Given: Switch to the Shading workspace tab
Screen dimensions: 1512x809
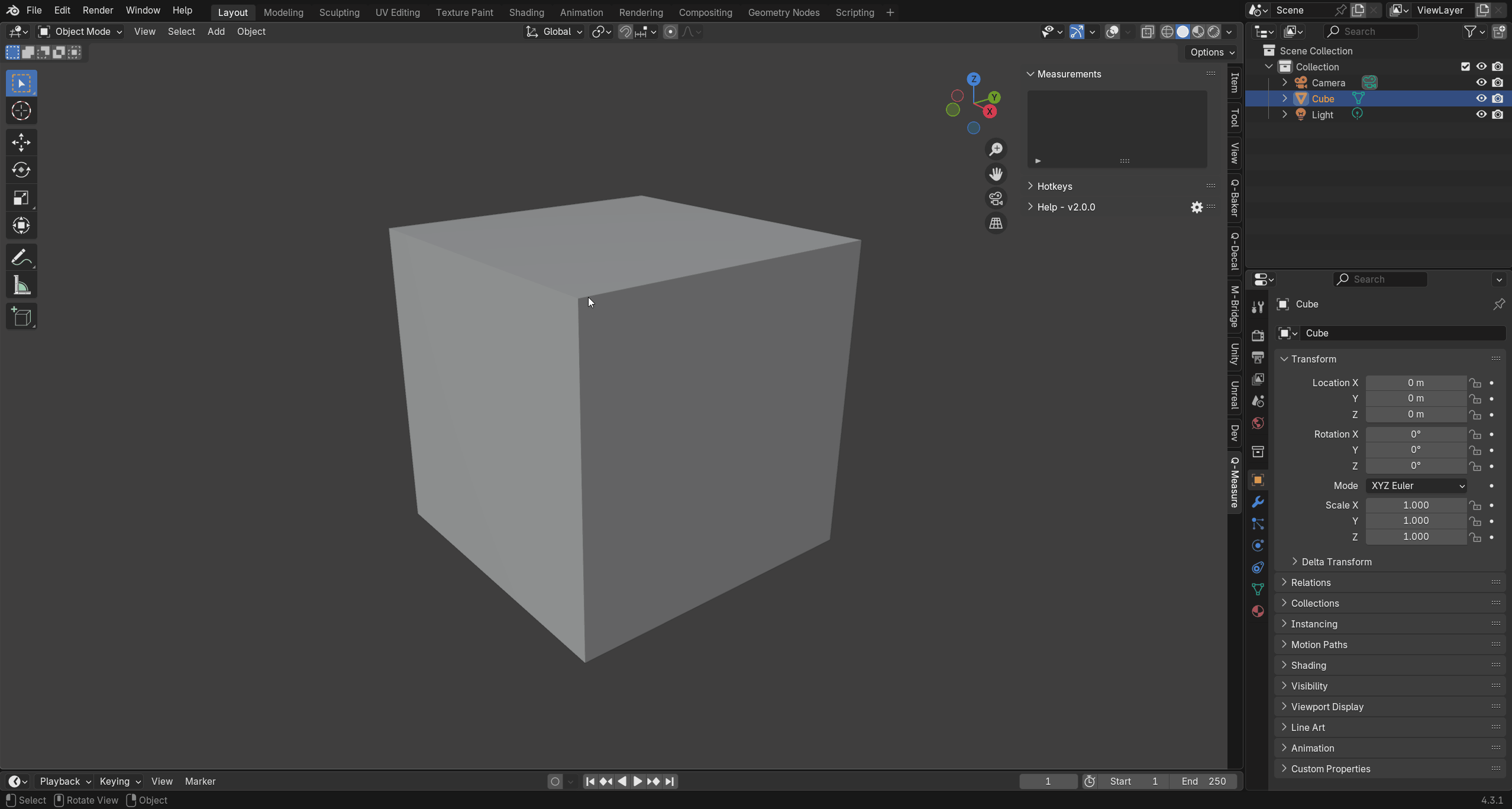Looking at the screenshot, I should [x=526, y=12].
